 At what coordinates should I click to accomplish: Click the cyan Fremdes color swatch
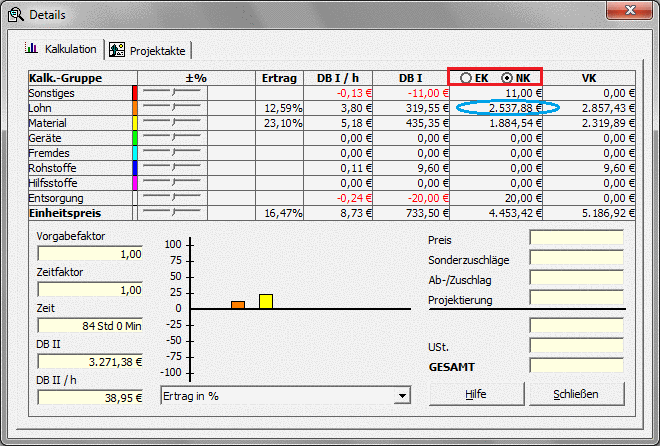135,153
